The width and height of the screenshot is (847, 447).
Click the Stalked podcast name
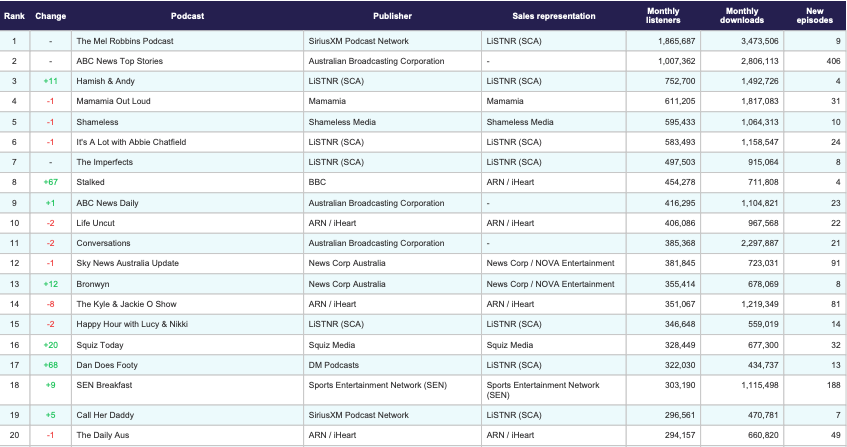(x=90, y=182)
